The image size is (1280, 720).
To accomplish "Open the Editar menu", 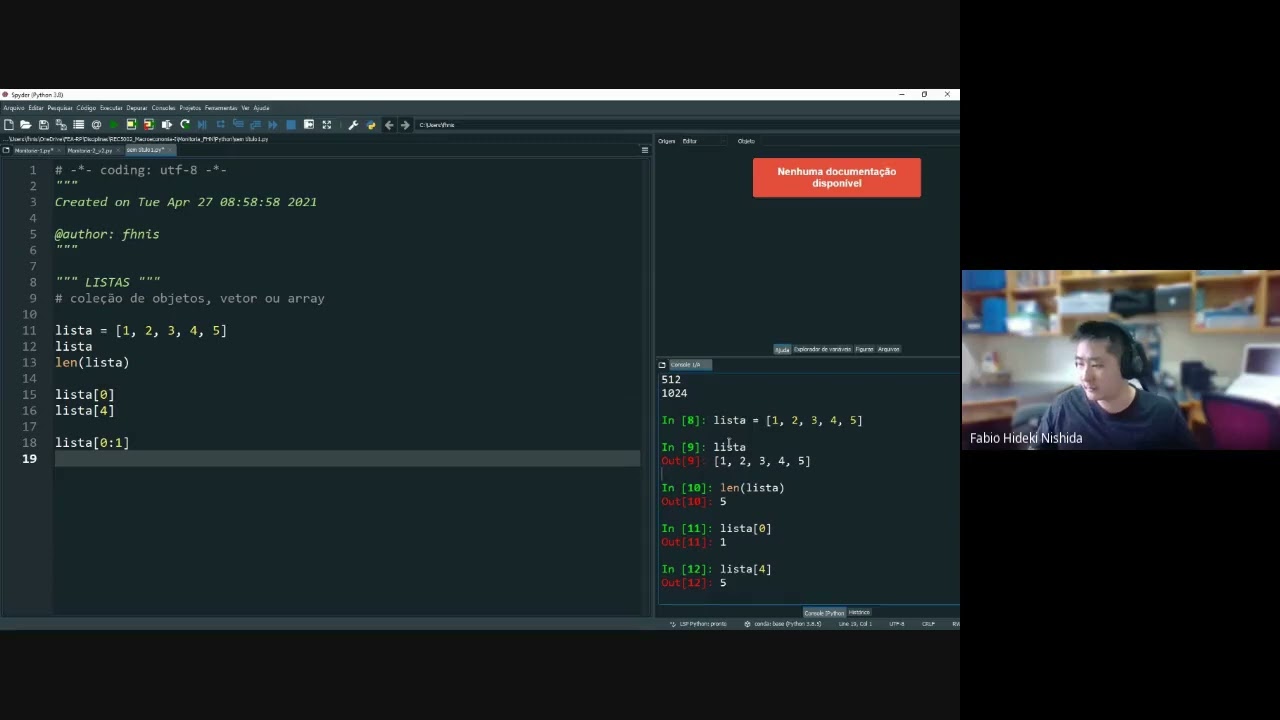I will [x=36, y=108].
